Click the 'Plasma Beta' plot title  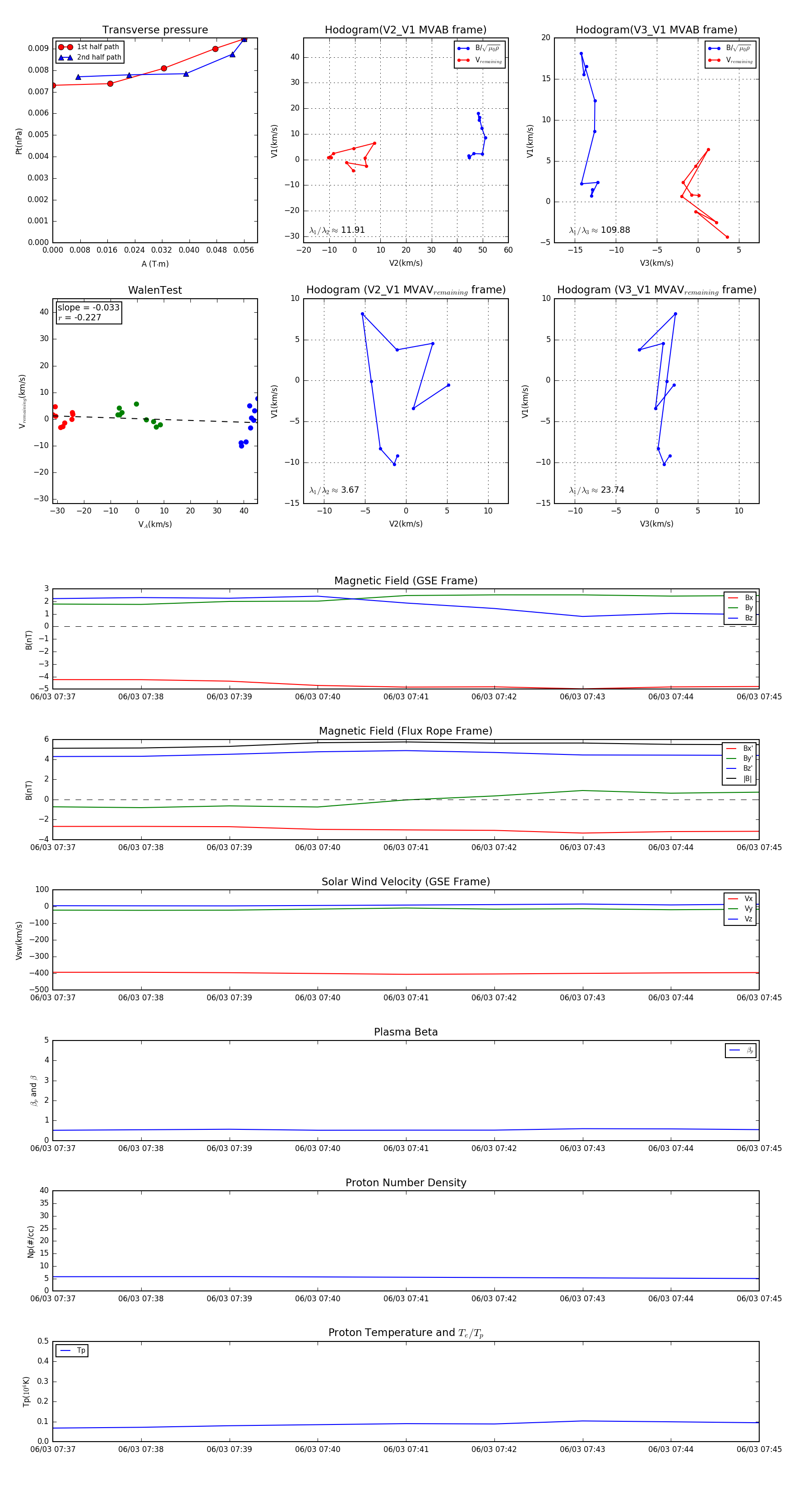[x=406, y=1032]
